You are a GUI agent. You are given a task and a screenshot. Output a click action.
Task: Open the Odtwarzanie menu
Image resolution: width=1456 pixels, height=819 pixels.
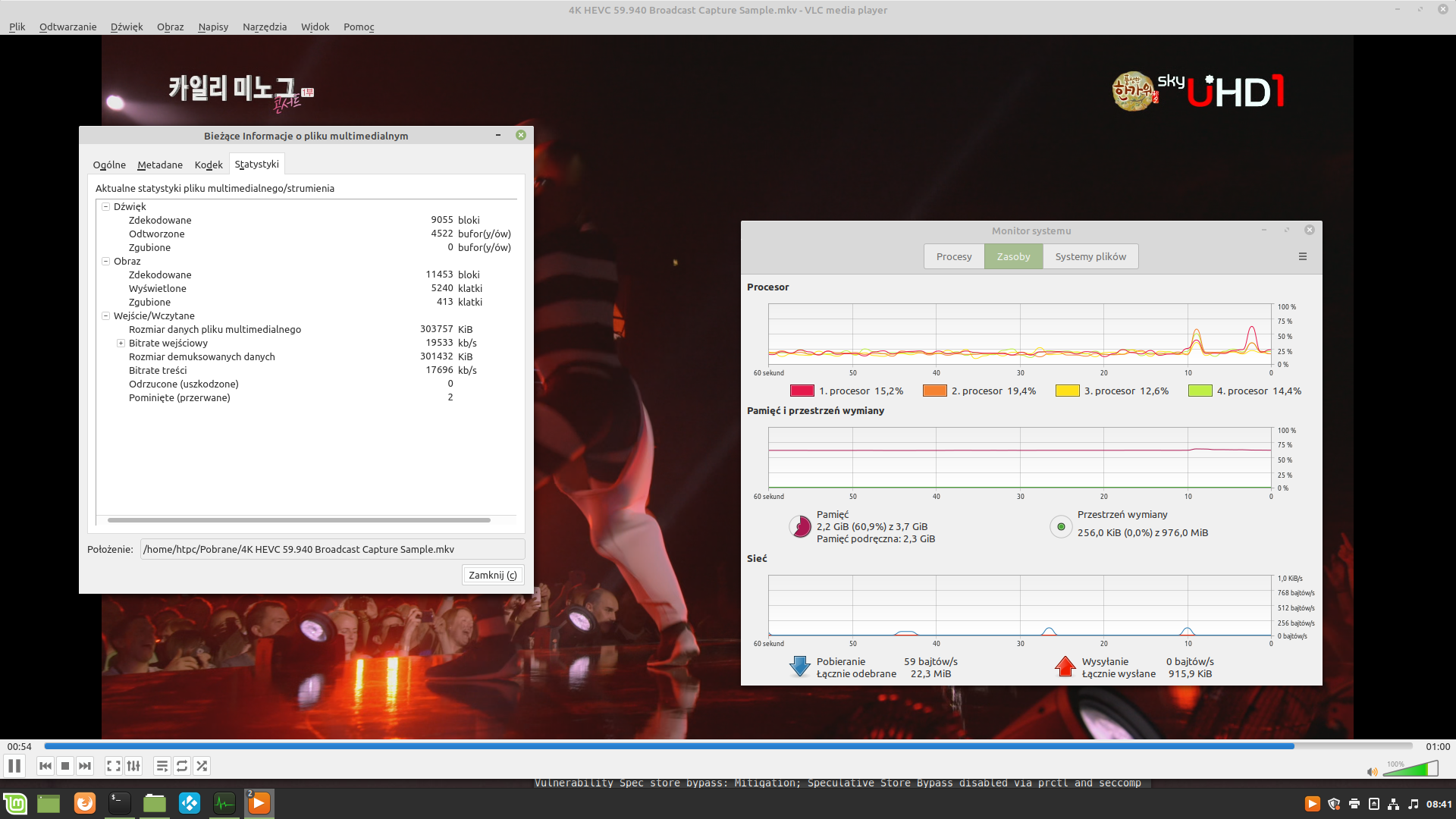pyautogui.click(x=68, y=27)
